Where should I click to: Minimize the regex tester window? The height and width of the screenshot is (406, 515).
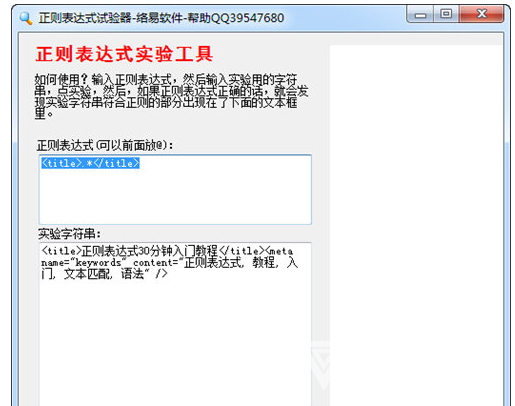point(420,15)
